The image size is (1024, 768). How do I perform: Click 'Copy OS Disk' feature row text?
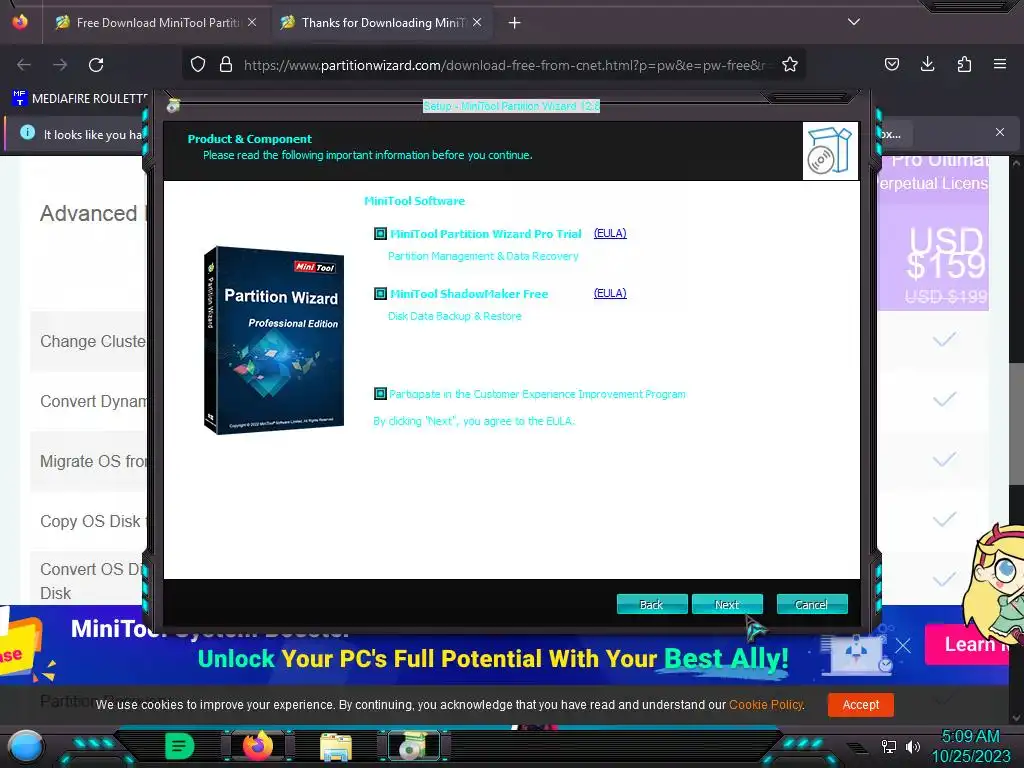(90, 521)
